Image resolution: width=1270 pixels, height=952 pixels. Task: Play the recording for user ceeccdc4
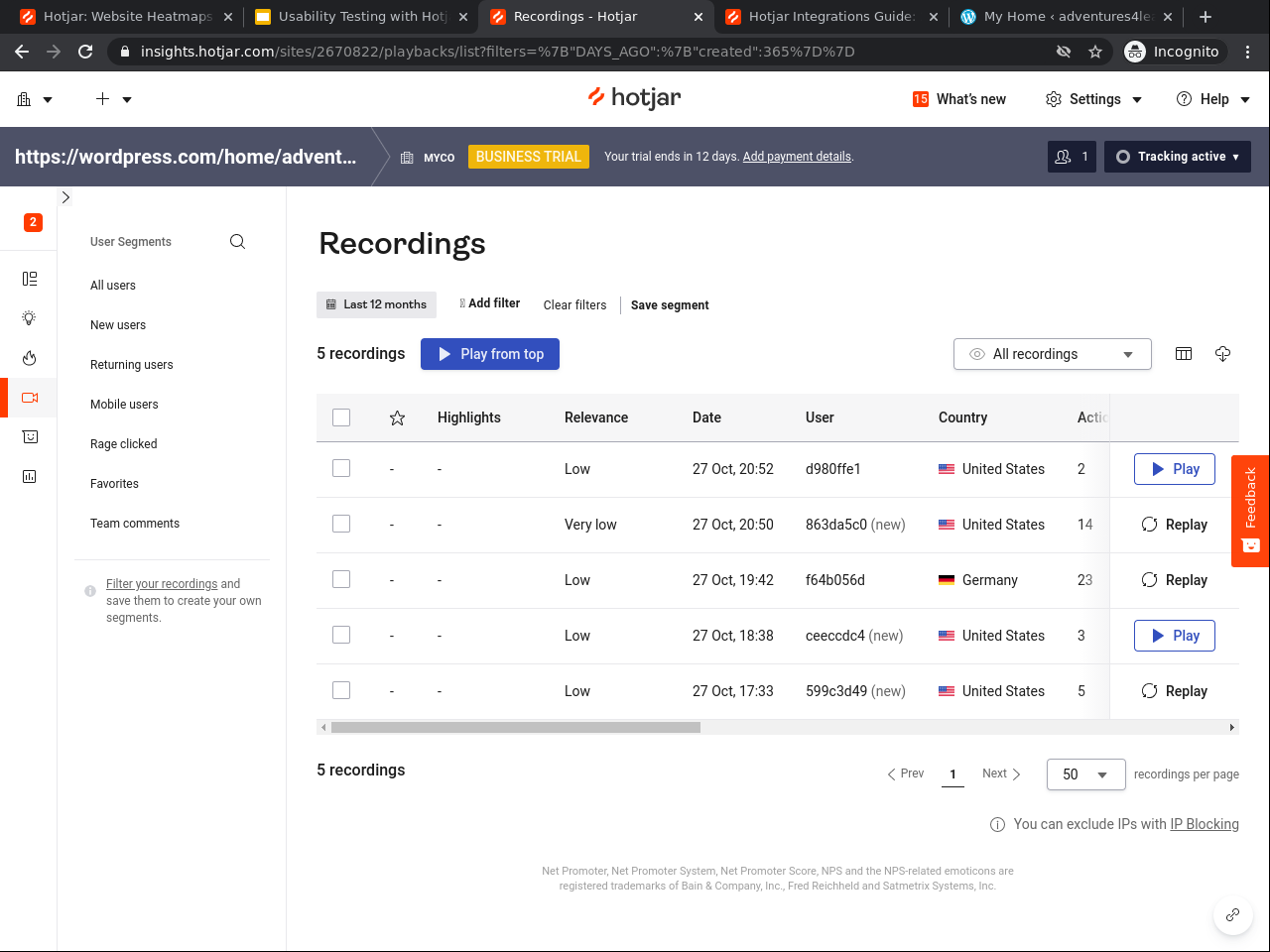[x=1175, y=636]
